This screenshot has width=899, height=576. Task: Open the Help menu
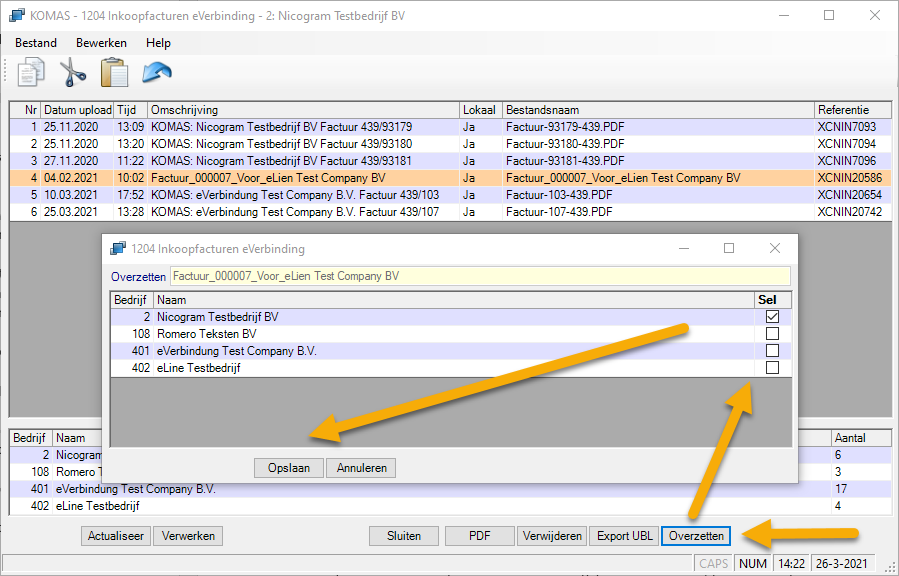tap(158, 43)
